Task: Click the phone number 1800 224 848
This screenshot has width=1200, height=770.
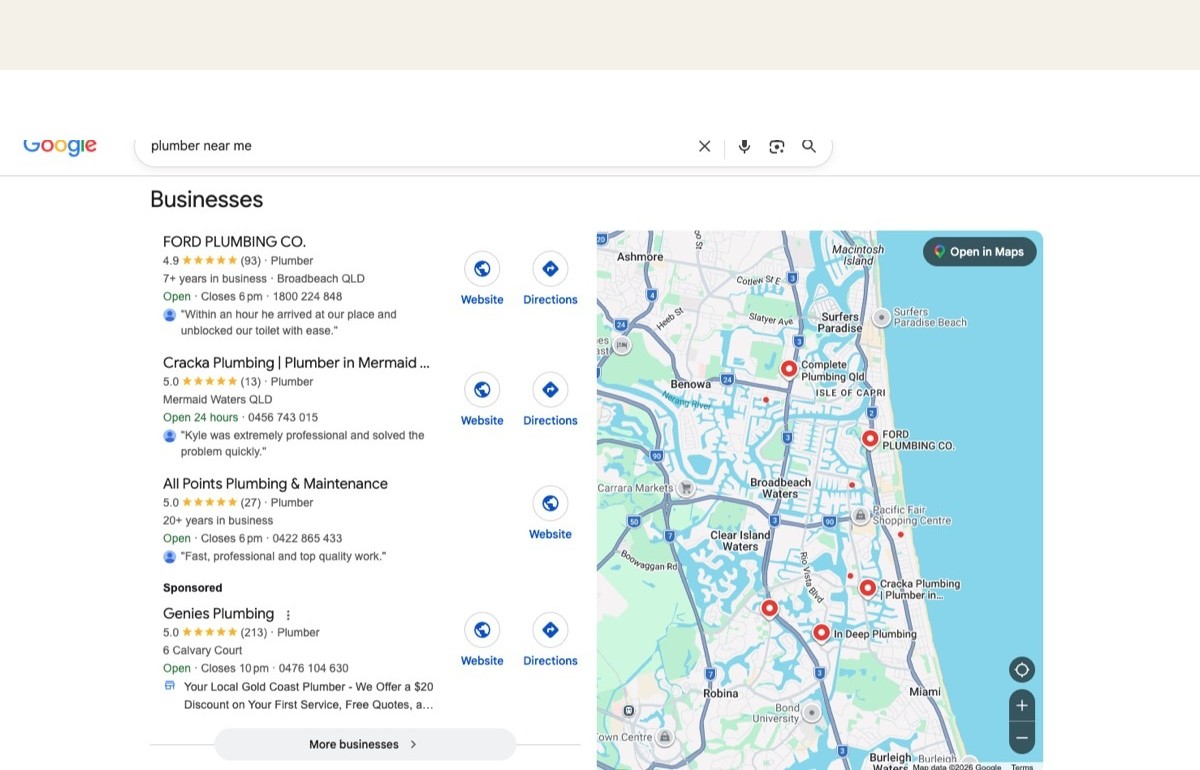Action: point(307,297)
